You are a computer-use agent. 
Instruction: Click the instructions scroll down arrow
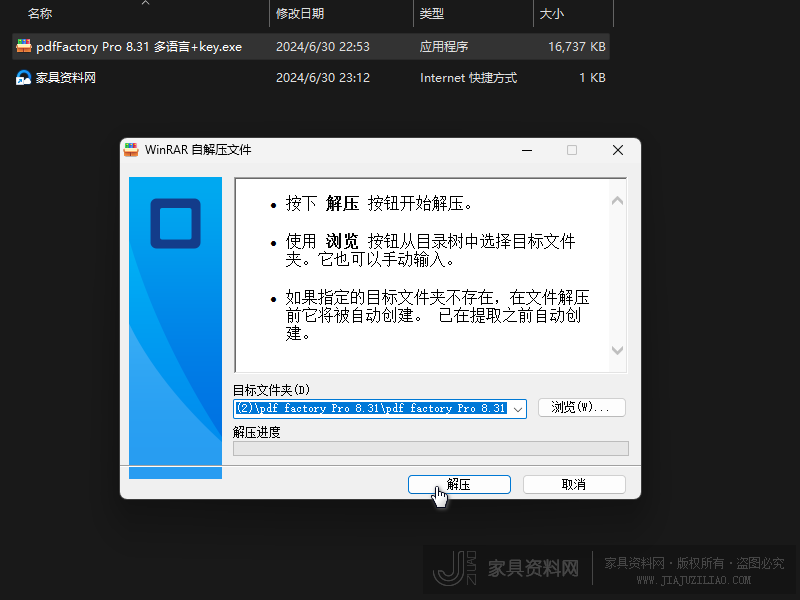pyautogui.click(x=617, y=350)
